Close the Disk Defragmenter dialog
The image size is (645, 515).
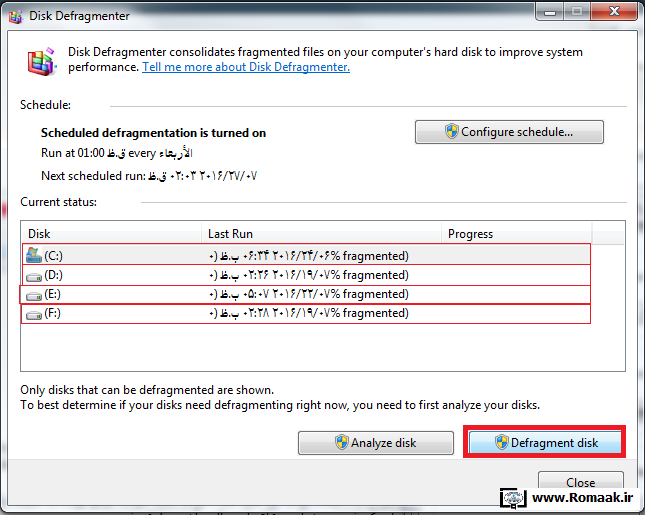coord(580,481)
